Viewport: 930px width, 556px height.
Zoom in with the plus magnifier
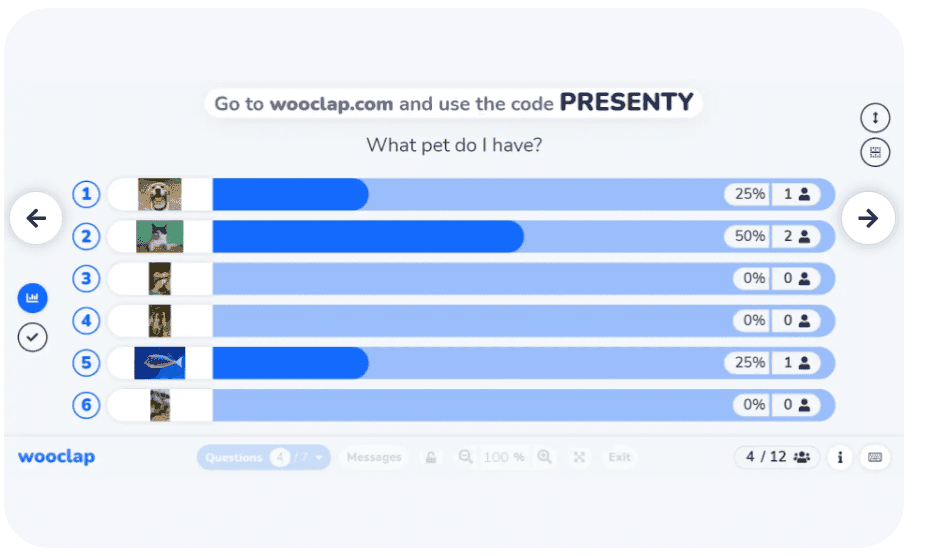pos(544,456)
